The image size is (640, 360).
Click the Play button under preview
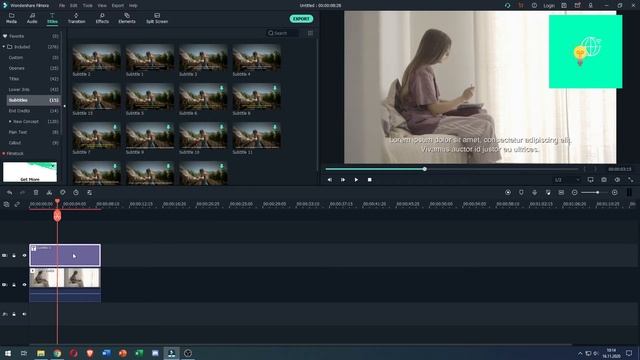(x=356, y=180)
